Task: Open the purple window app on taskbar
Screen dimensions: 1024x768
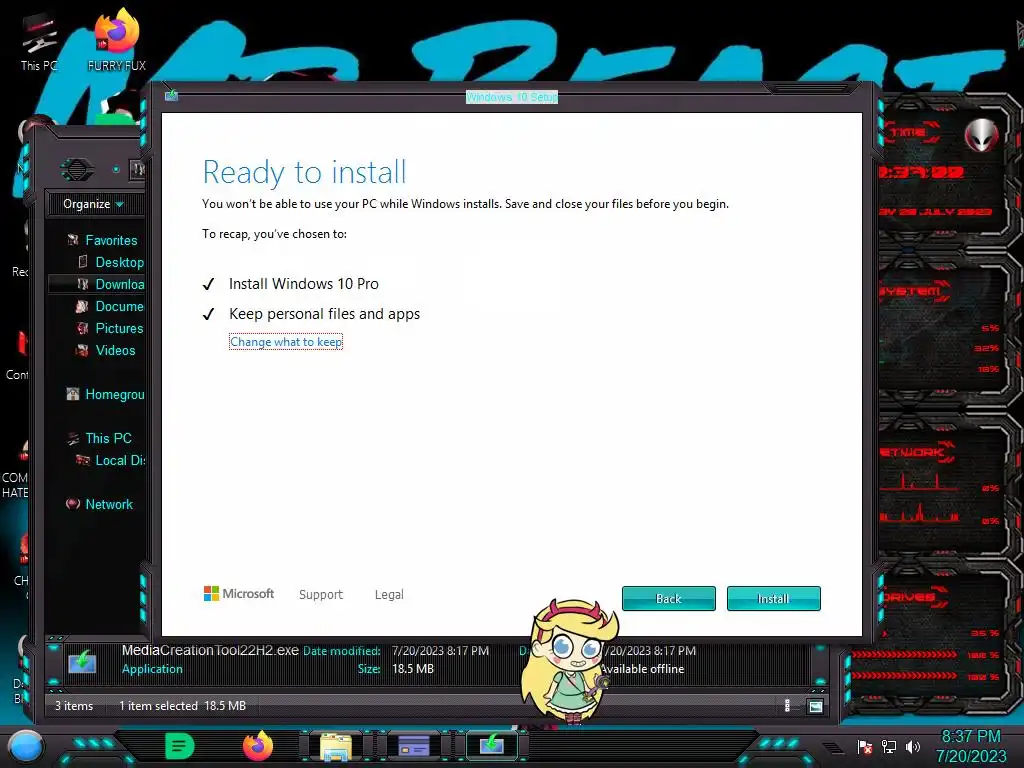Action: pos(414,746)
